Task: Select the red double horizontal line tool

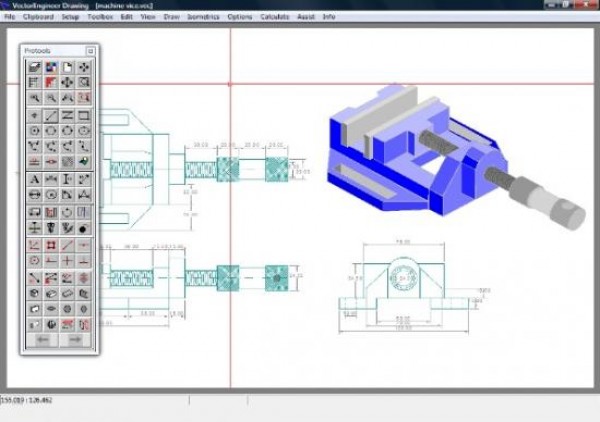Action: pos(34,162)
